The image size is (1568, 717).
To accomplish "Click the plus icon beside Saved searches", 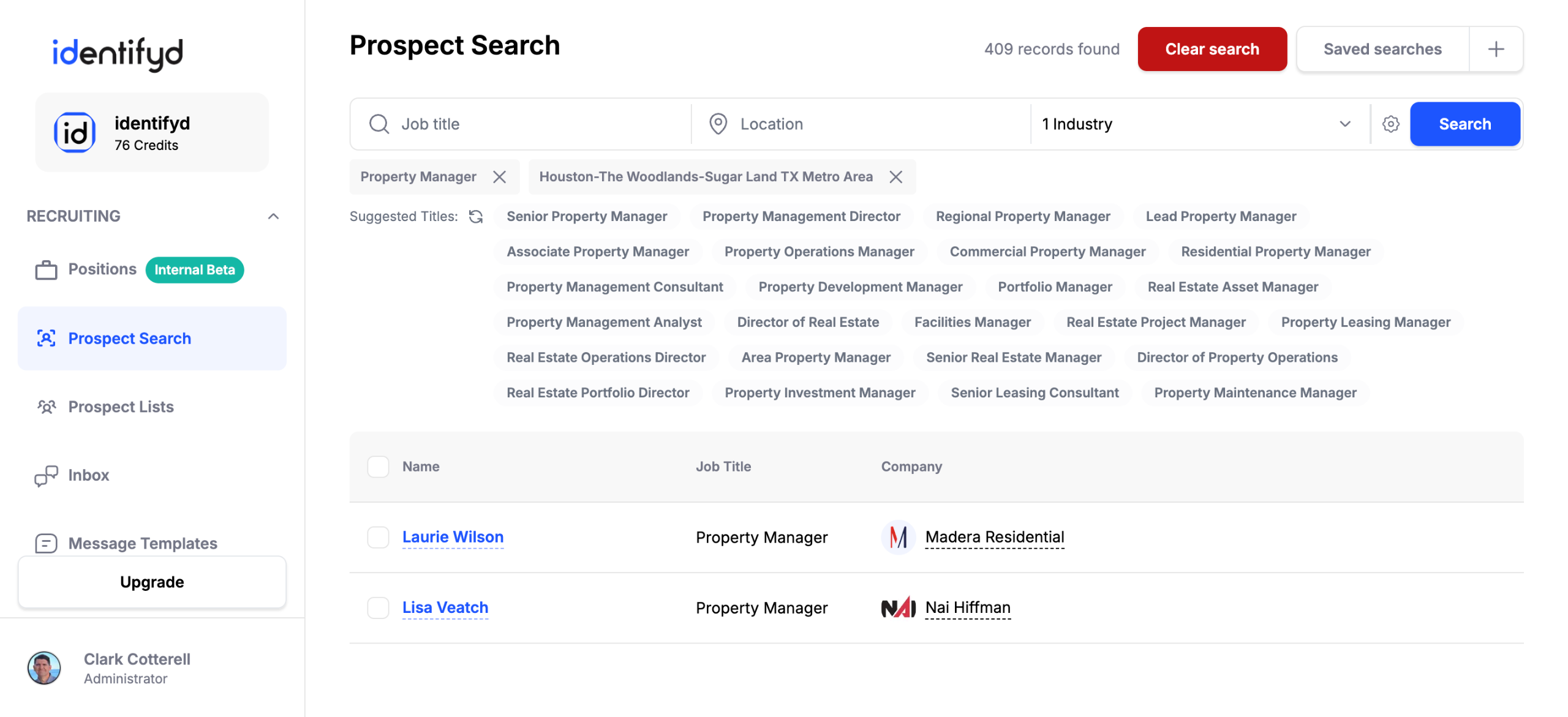I will pos(1496,49).
